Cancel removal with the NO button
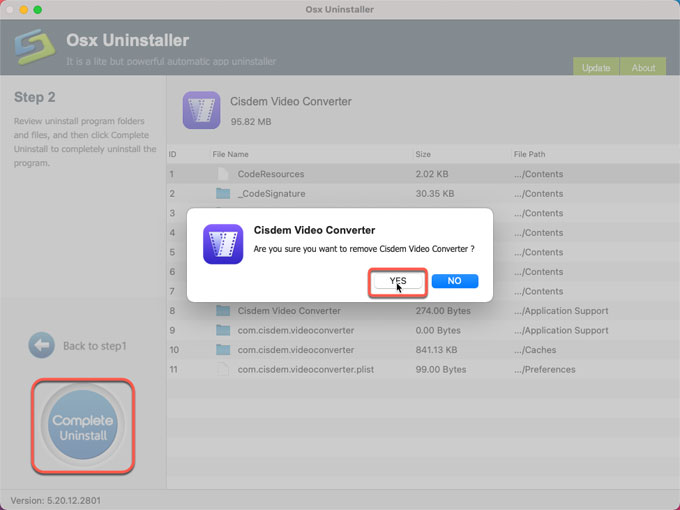Viewport: 680px width, 510px height. [x=454, y=281]
